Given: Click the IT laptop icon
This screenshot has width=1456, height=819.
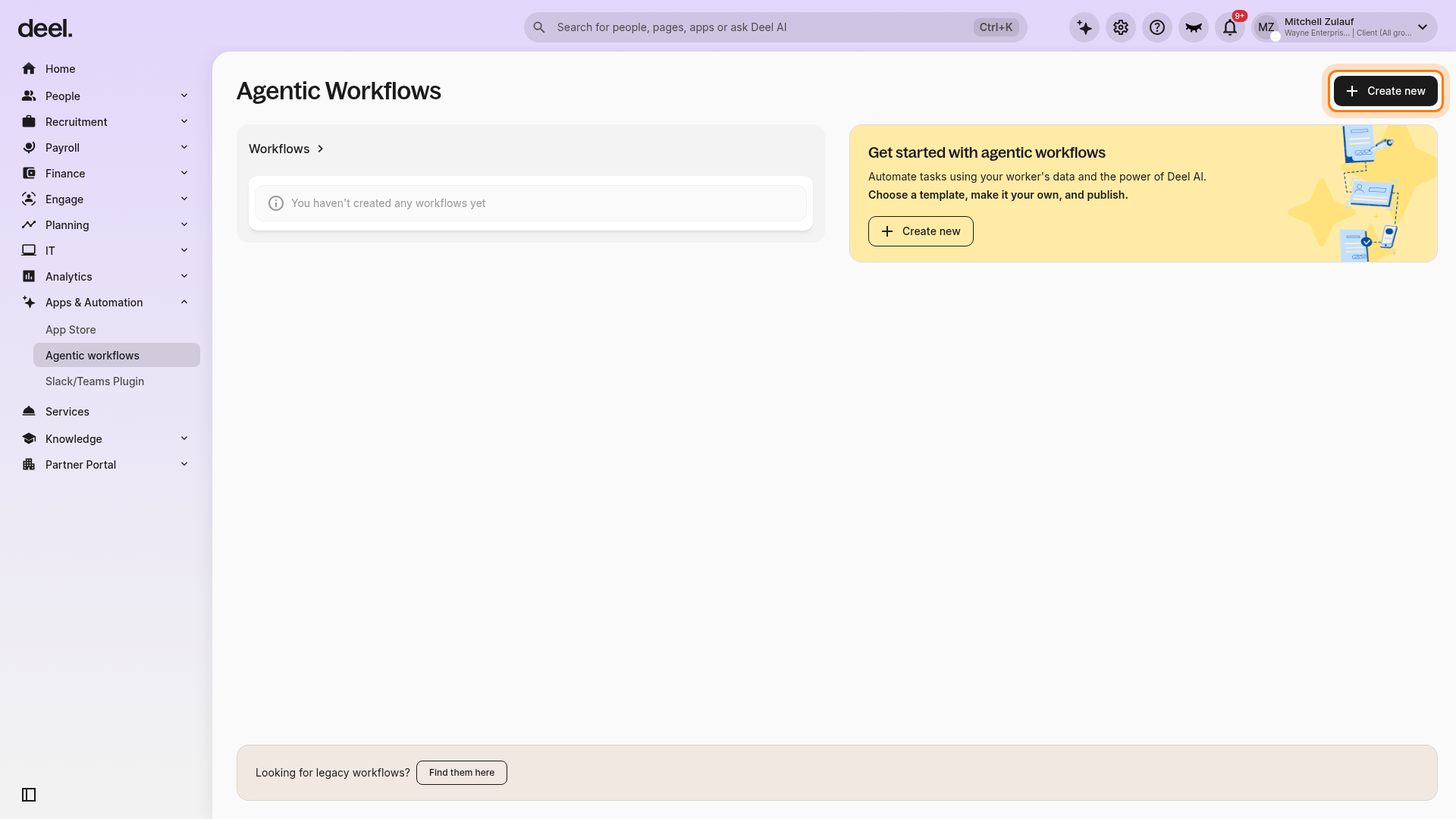Looking at the screenshot, I should pyautogui.click(x=29, y=251).
